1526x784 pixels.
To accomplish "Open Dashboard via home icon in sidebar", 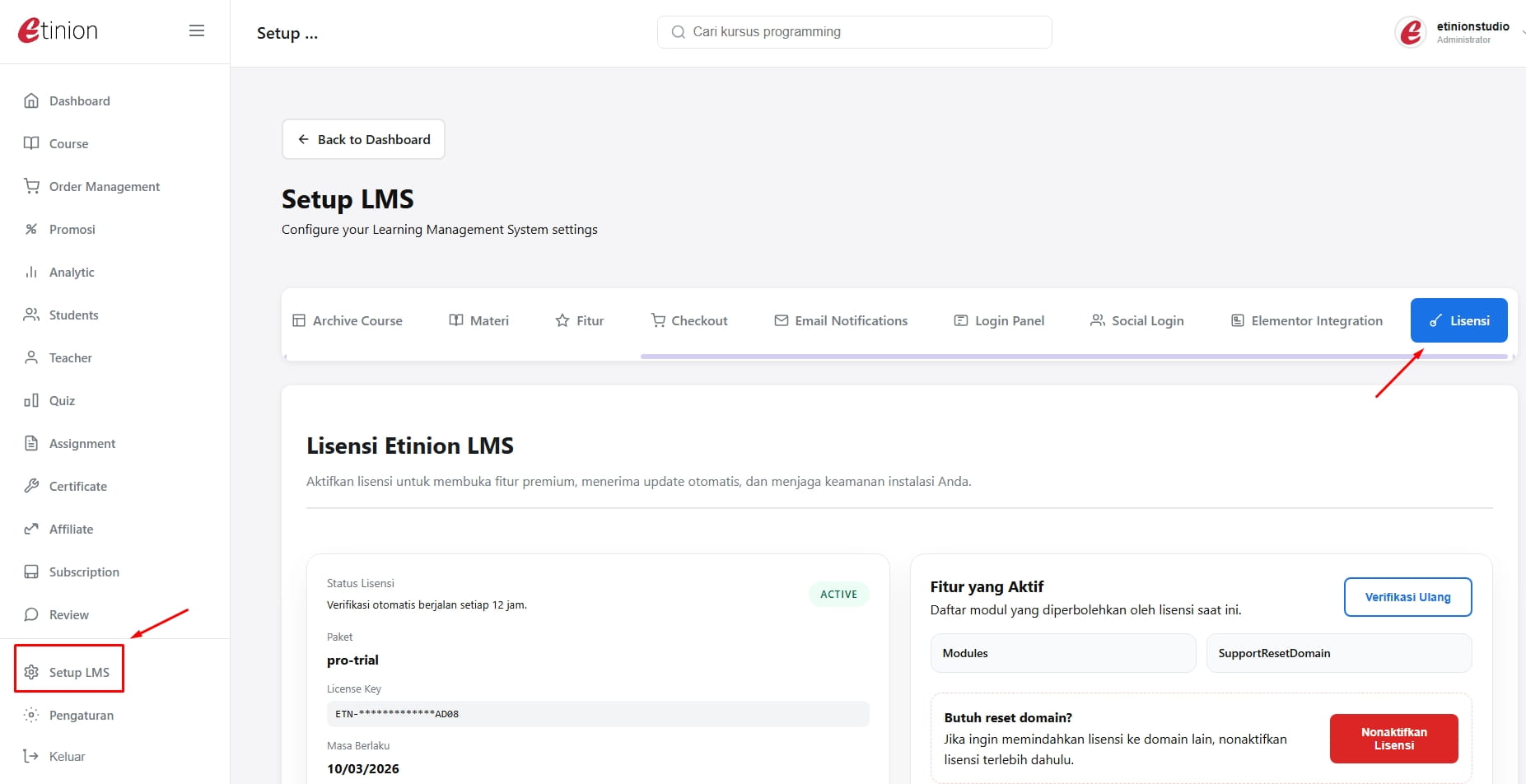I will [31, 101].
